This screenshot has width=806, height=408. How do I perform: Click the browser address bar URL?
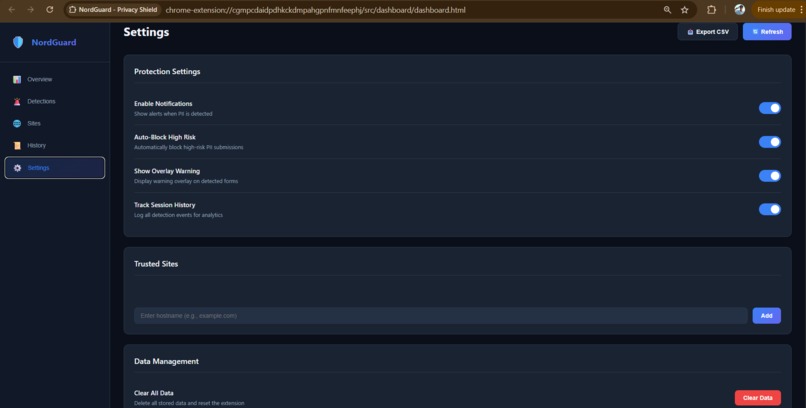316,10
